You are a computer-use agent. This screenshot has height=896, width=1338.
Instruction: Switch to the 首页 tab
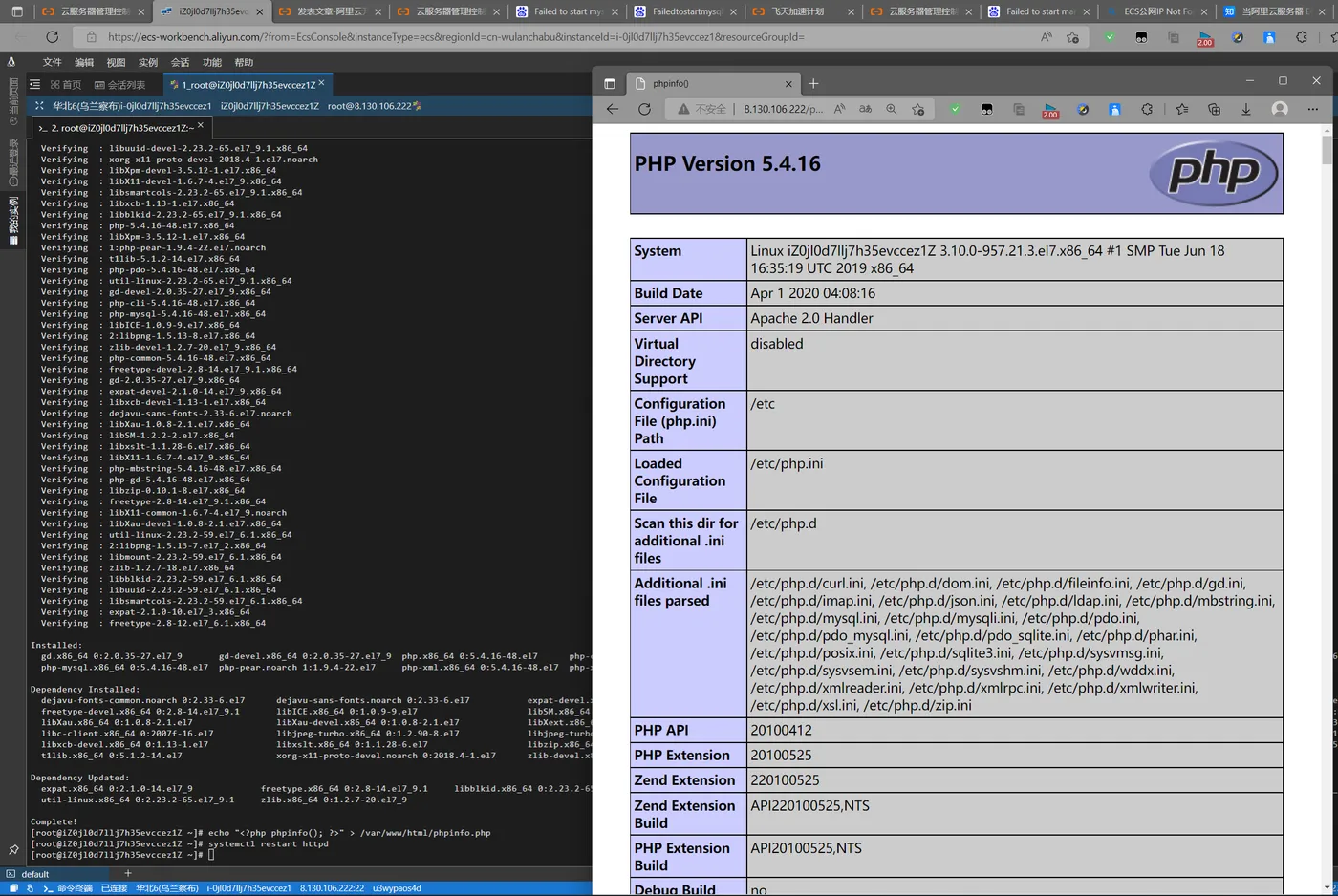pos(66,85)
